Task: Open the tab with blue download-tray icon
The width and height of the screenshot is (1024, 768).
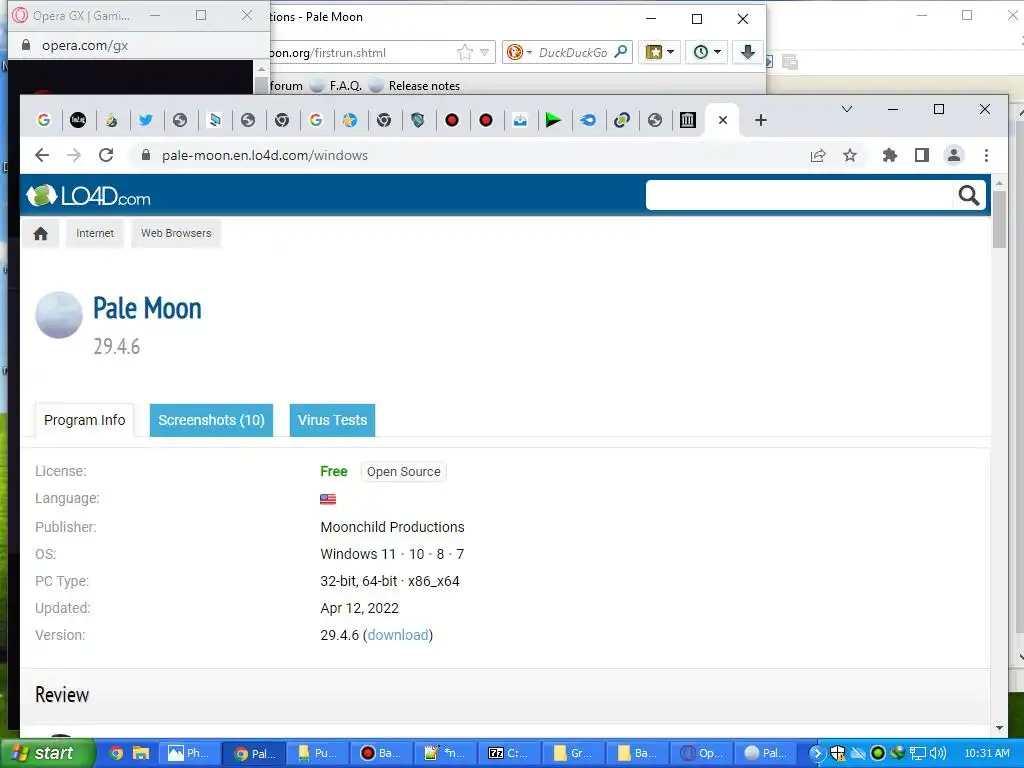Action: tap(520, 120)
